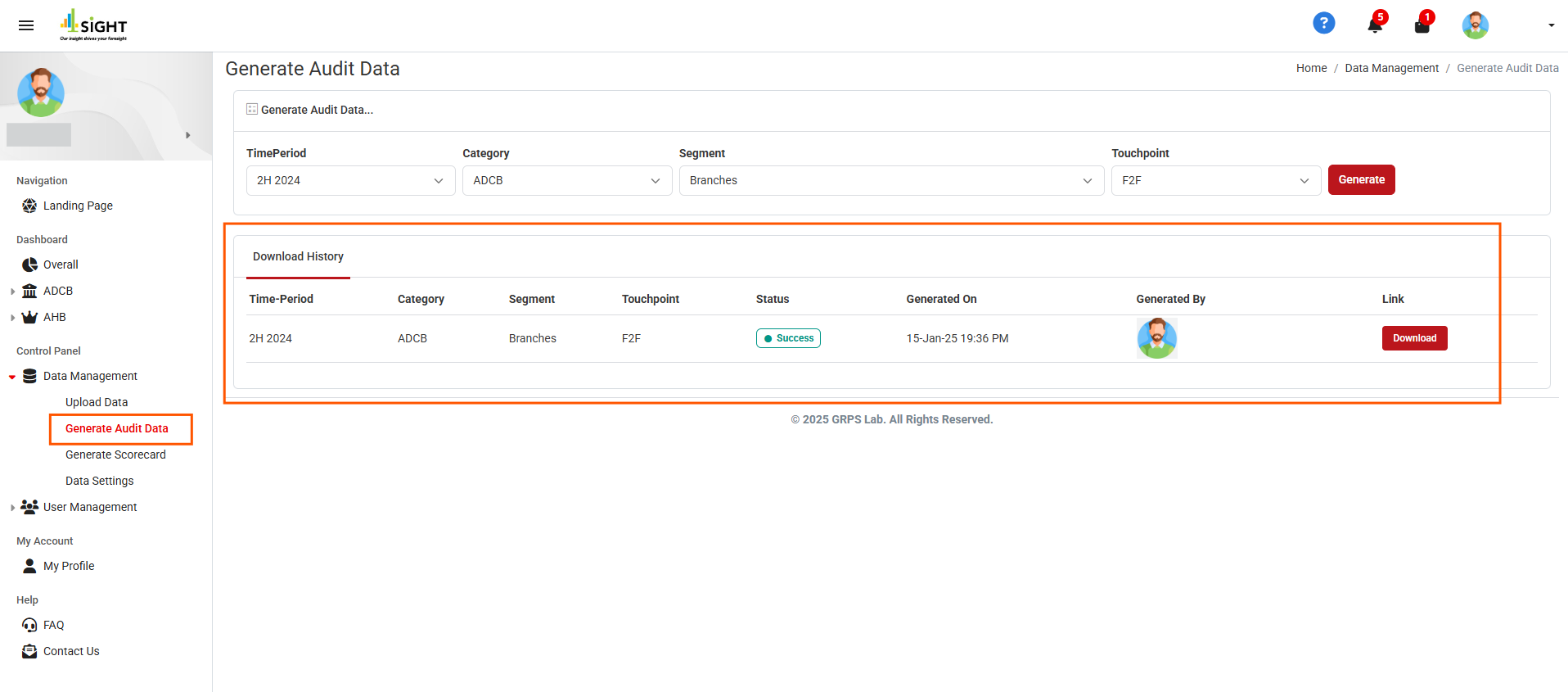
Task: Click the Data Management breadcrumb
Action: point(1391,68)
